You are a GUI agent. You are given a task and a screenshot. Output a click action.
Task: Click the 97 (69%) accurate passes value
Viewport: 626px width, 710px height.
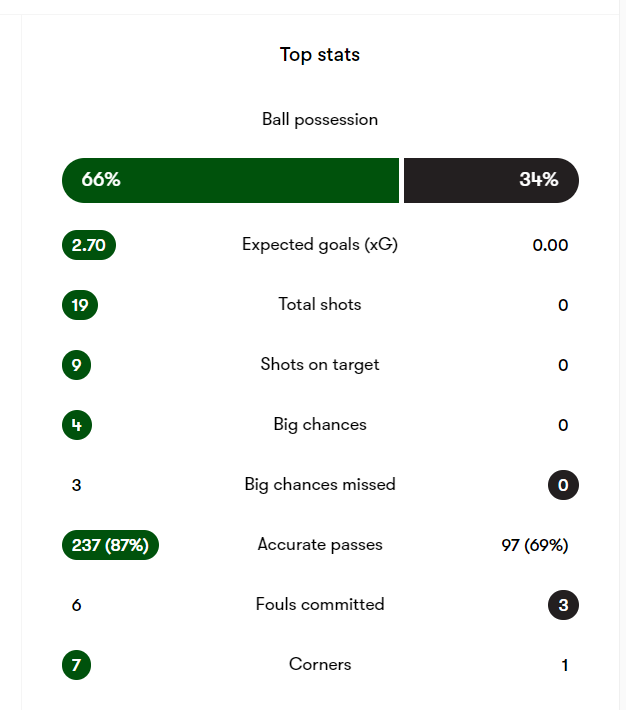tap(534, 545)
